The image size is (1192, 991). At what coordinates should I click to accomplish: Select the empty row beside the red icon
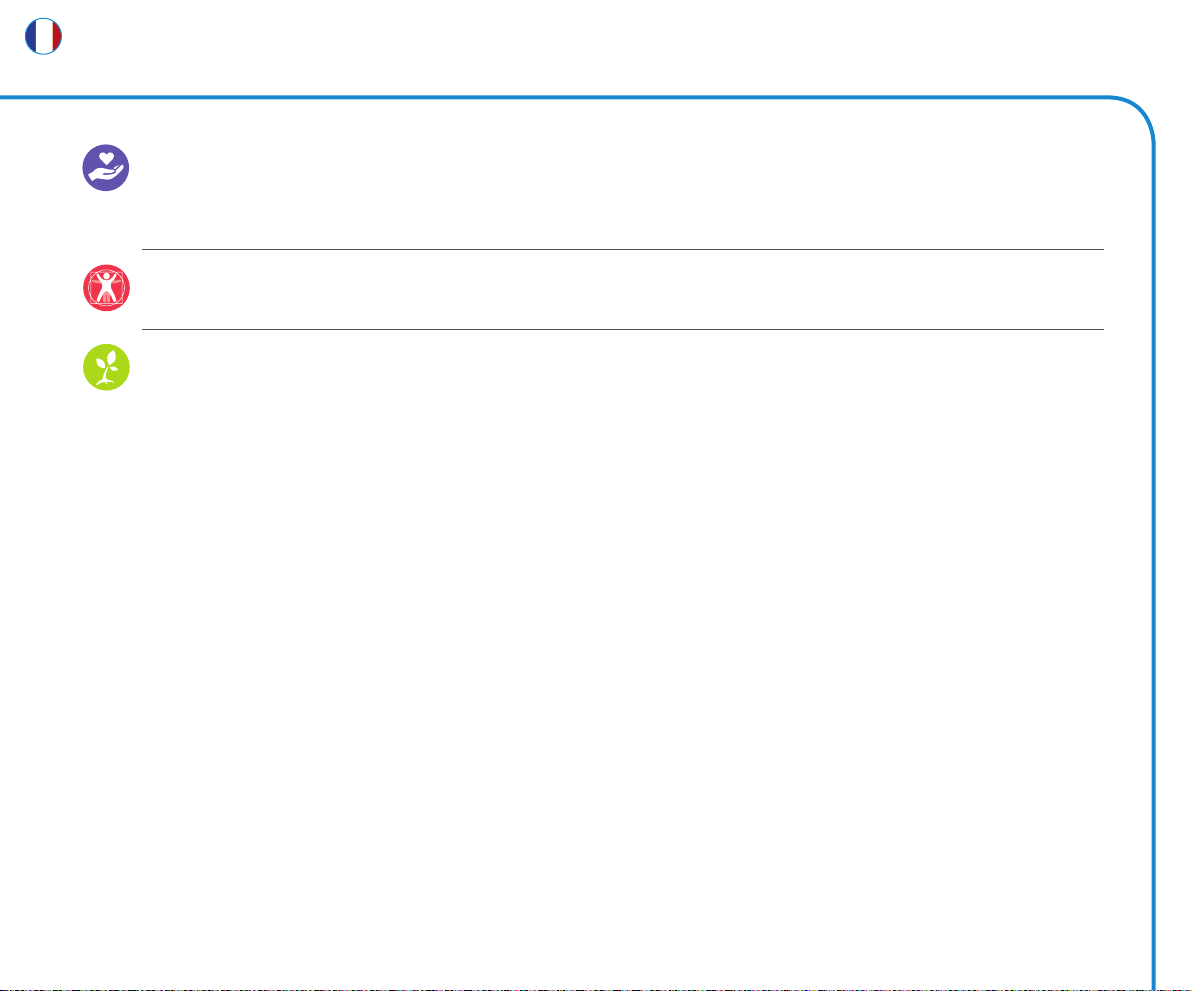(623, 290)
